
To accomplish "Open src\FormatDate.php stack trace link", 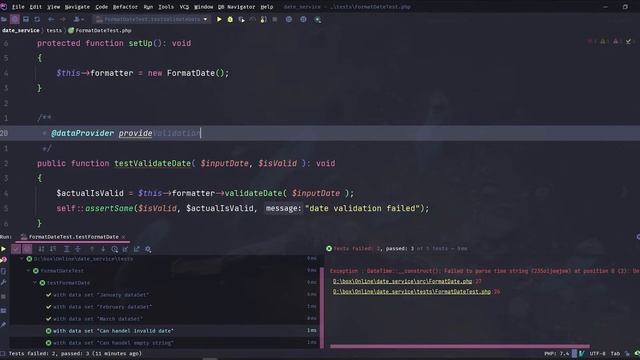I will pos(402,281).
